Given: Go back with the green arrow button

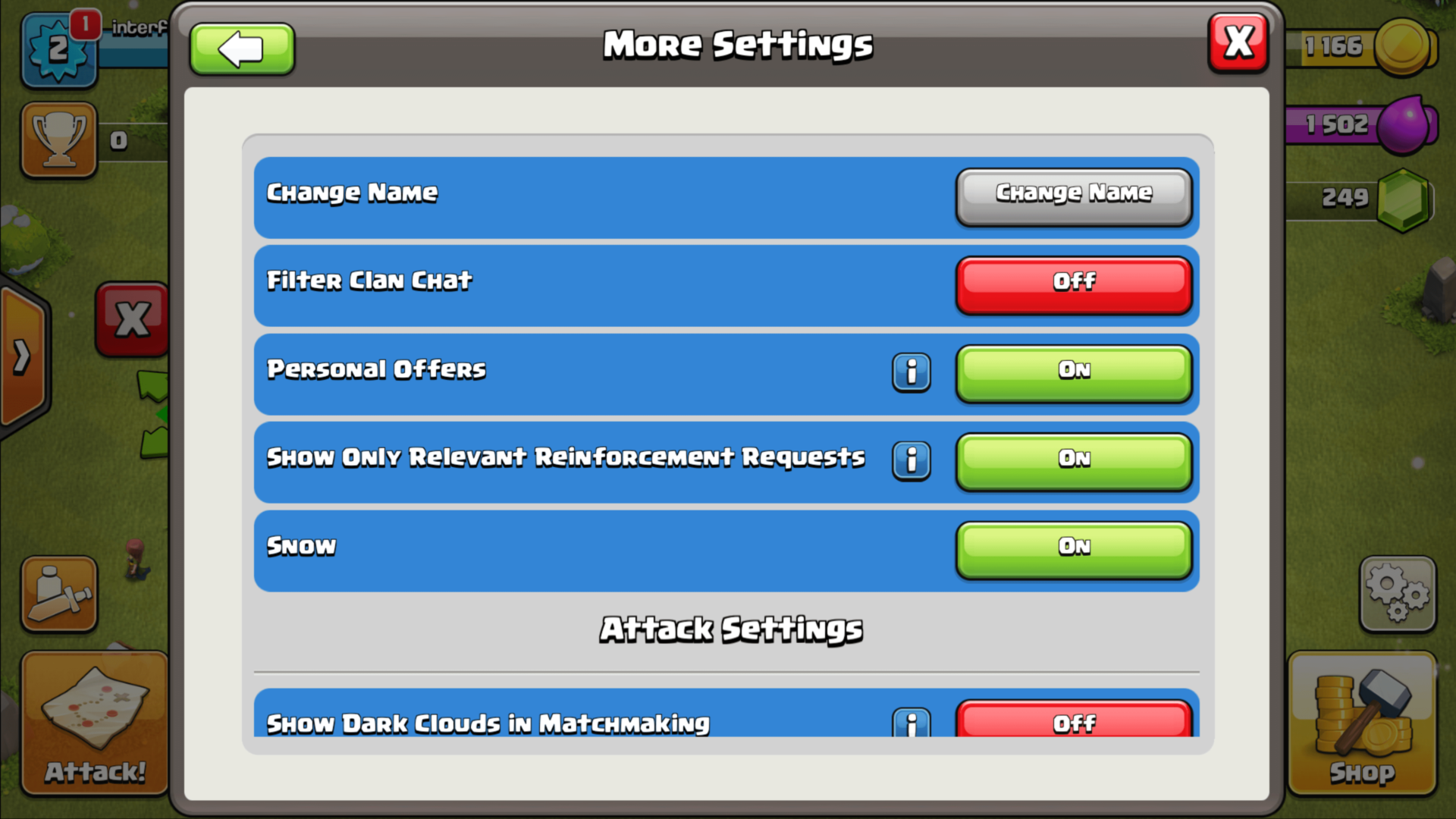Looking at the screenshot, I should (x=242, y=49).
